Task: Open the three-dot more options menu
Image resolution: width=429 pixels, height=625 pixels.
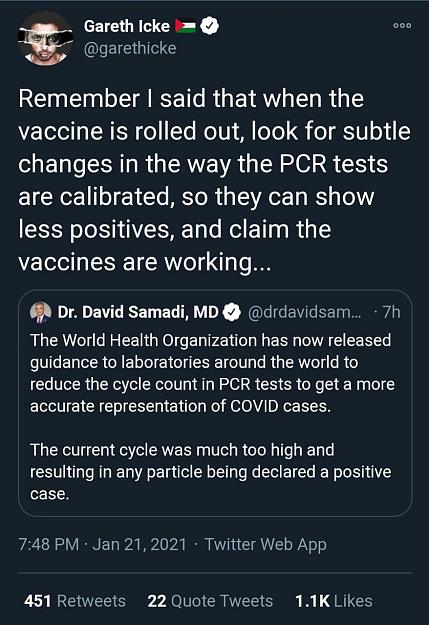Action: pyautogui.click(x=402, y=26)
